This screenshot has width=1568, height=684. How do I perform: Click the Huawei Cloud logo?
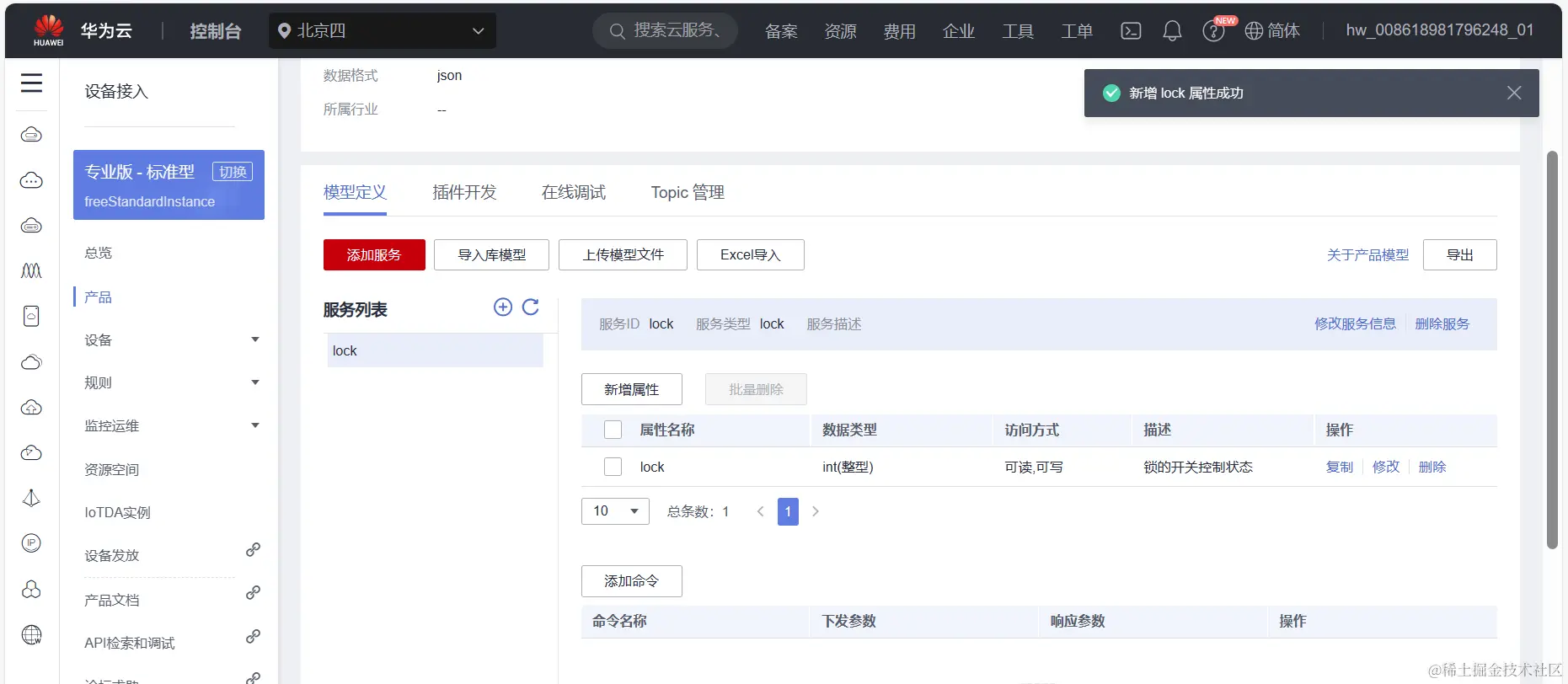(49, 31)
